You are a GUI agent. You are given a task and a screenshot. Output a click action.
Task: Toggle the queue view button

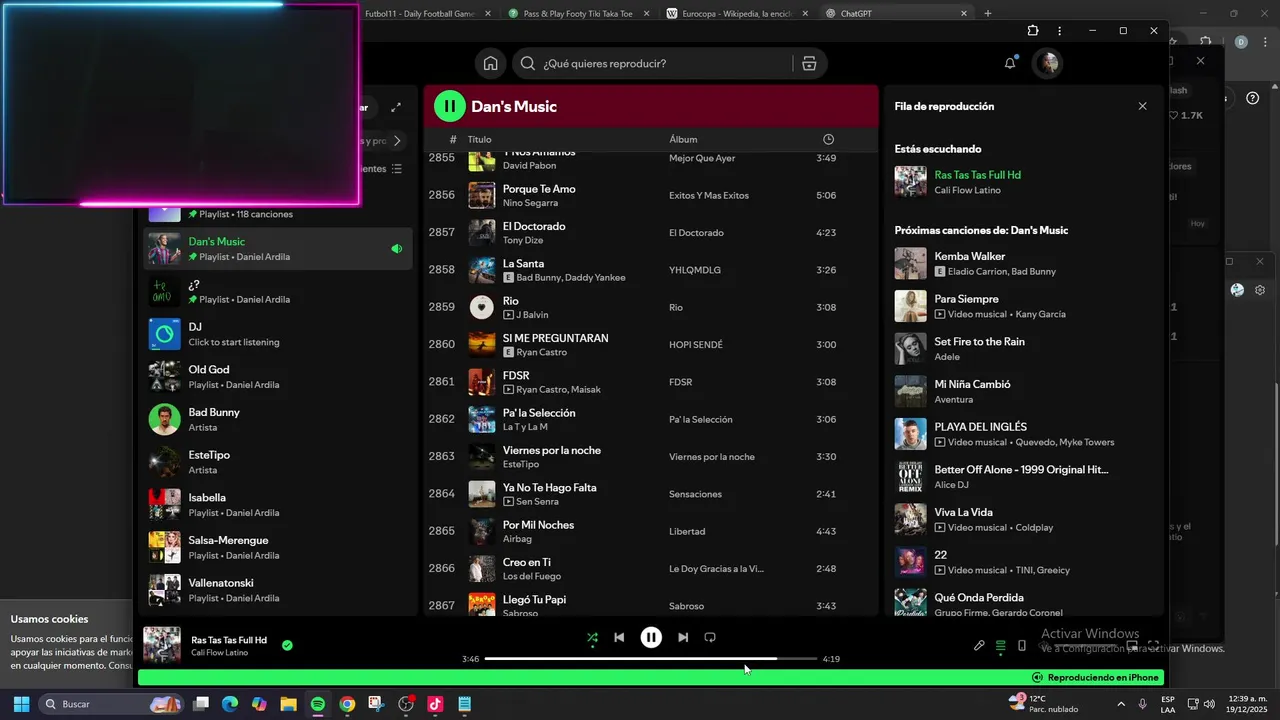(x=1000, y=646)
